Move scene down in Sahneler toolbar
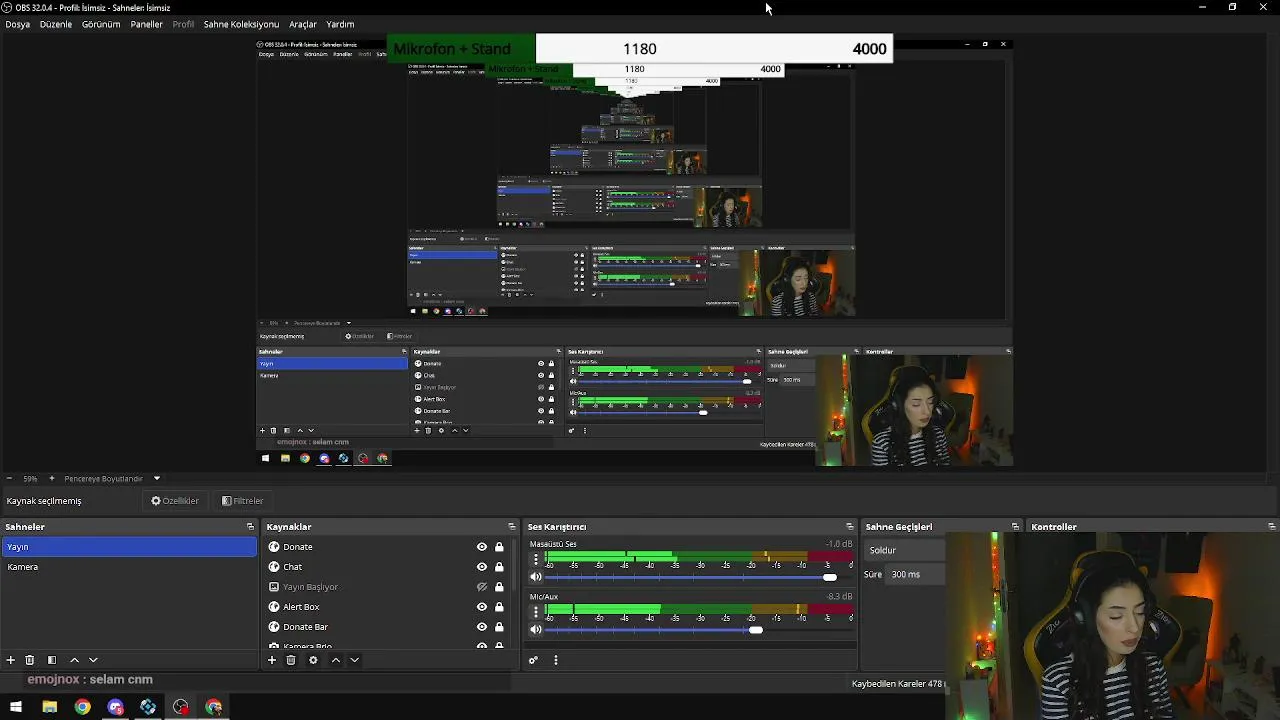1280x720 pixels. (x=93, y=660)
